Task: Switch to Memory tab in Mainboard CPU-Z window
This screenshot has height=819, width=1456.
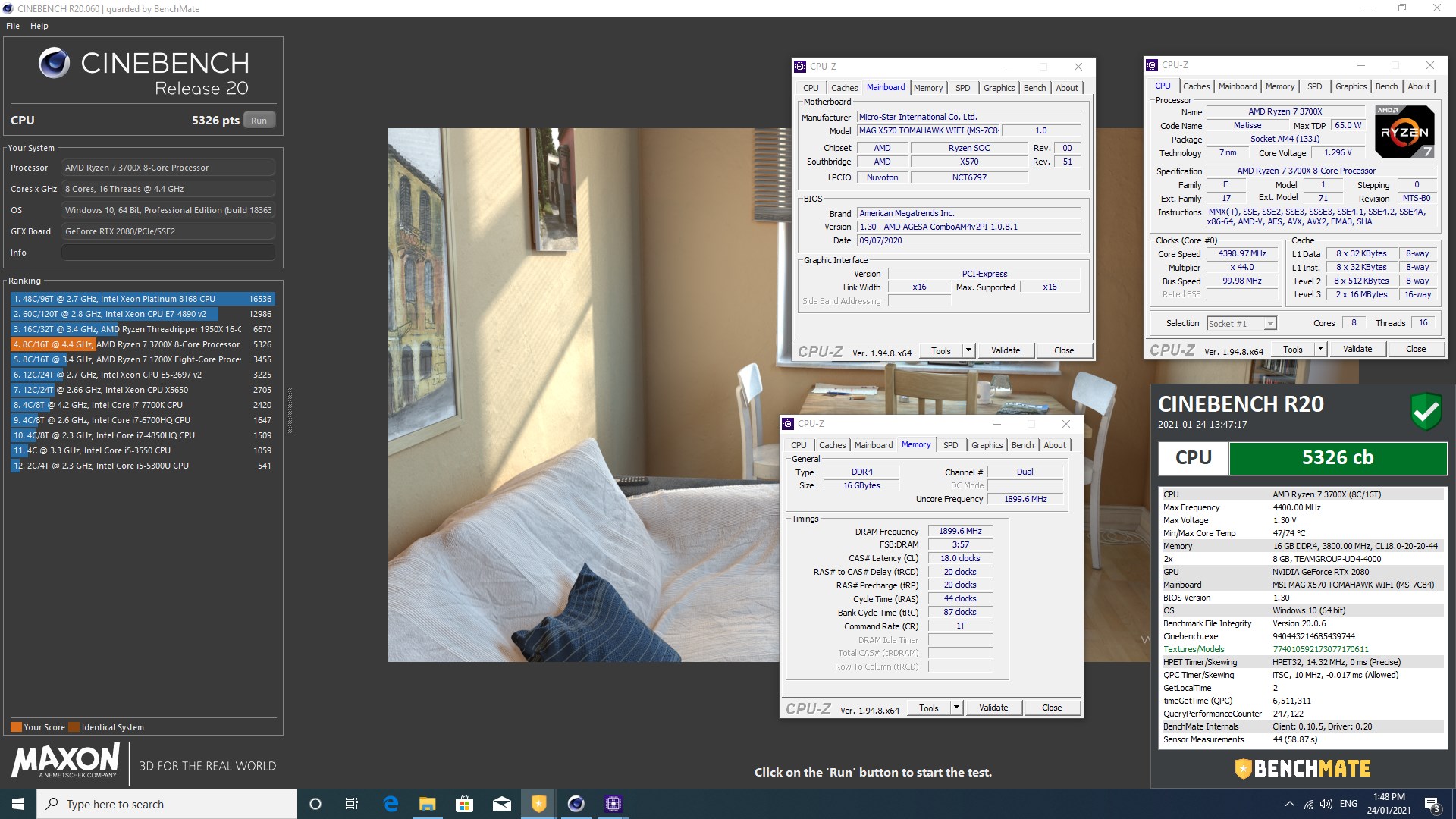Action: tap(928, 88)
